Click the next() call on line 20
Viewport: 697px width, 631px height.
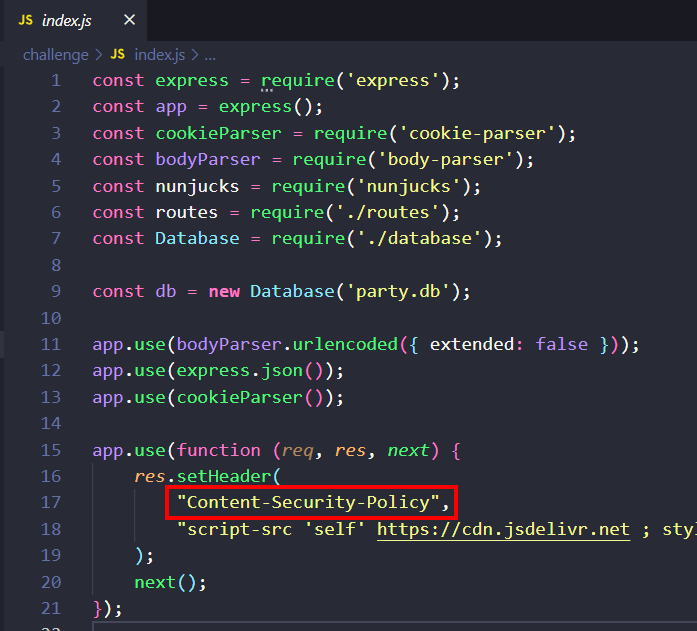point(170,581)
